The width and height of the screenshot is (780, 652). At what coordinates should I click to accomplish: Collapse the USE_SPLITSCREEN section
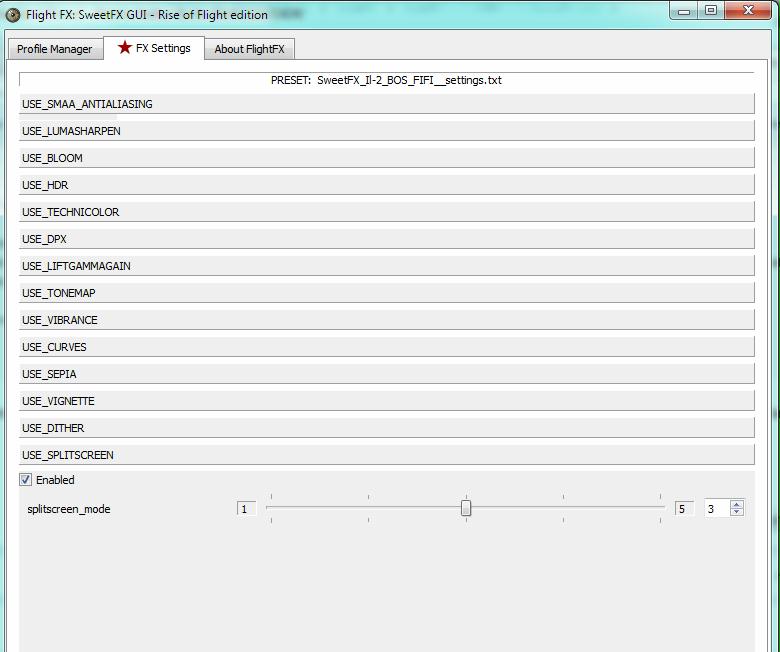[387, 455]
